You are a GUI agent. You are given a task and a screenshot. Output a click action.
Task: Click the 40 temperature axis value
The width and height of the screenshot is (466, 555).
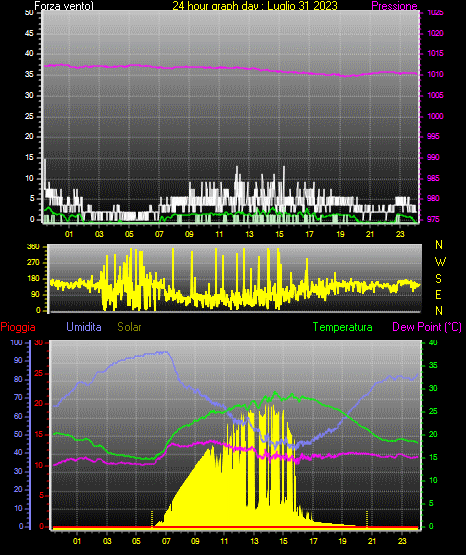tap(433, 342)
